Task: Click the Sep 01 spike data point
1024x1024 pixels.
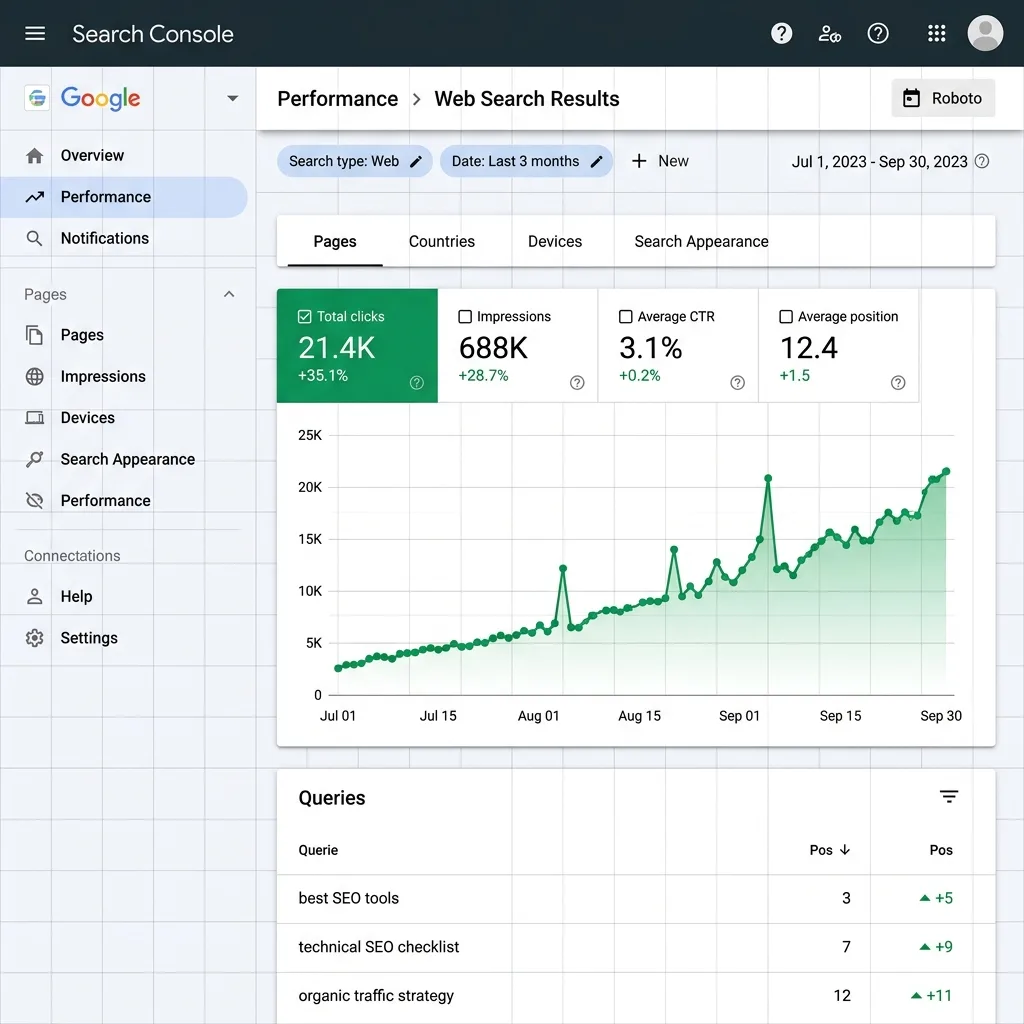Action: 768,479
